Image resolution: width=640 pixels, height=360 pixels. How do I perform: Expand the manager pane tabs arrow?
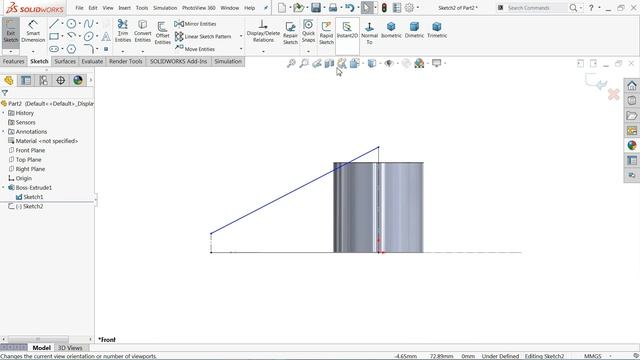[91, 80]
